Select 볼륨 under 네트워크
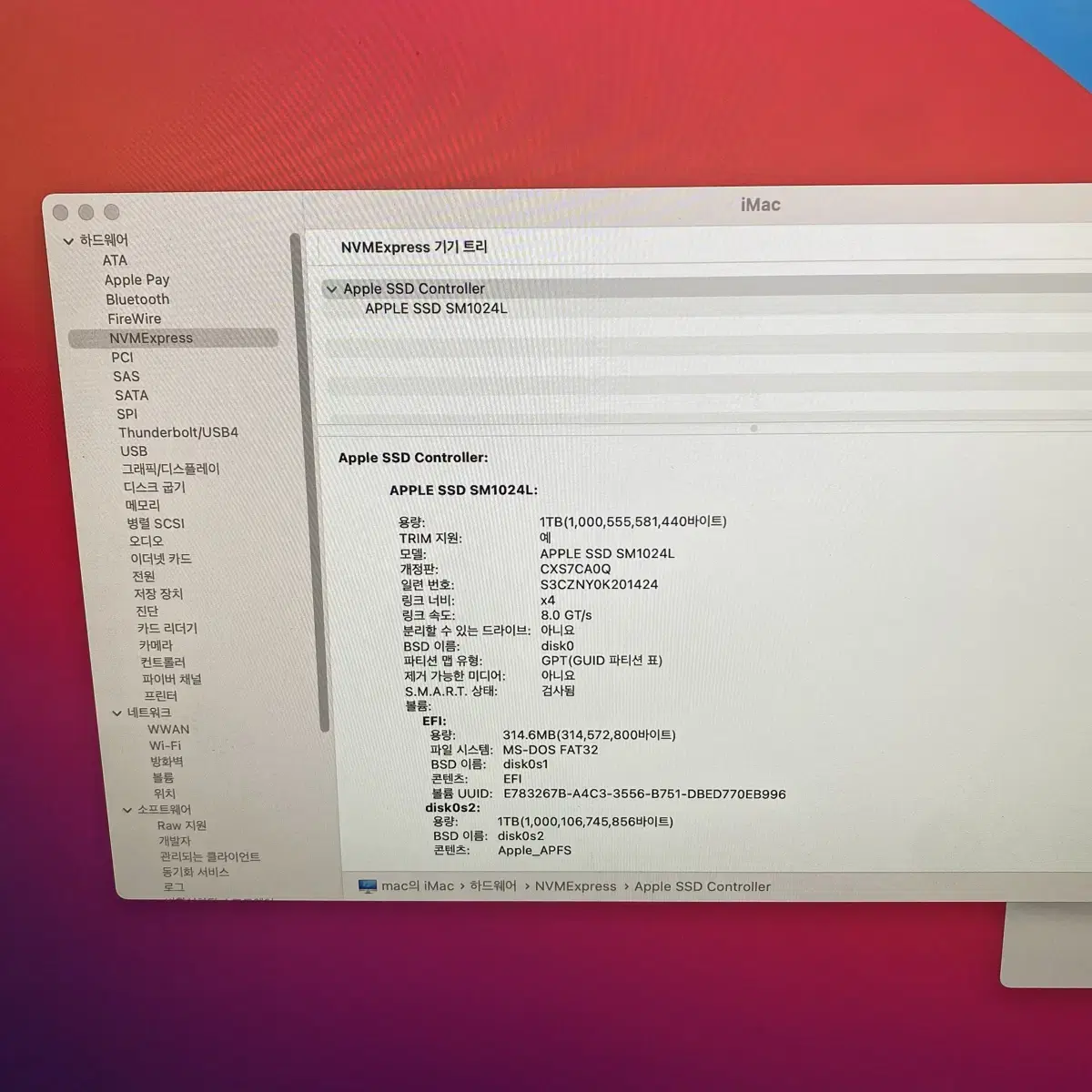 coord(162,778)
